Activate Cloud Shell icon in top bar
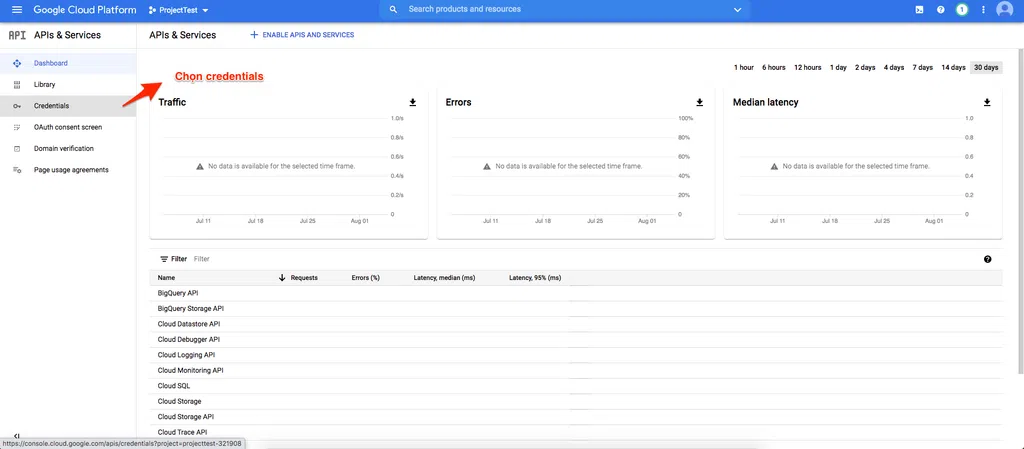Viewport: 1024px width, 449px height. pos(920,10)
